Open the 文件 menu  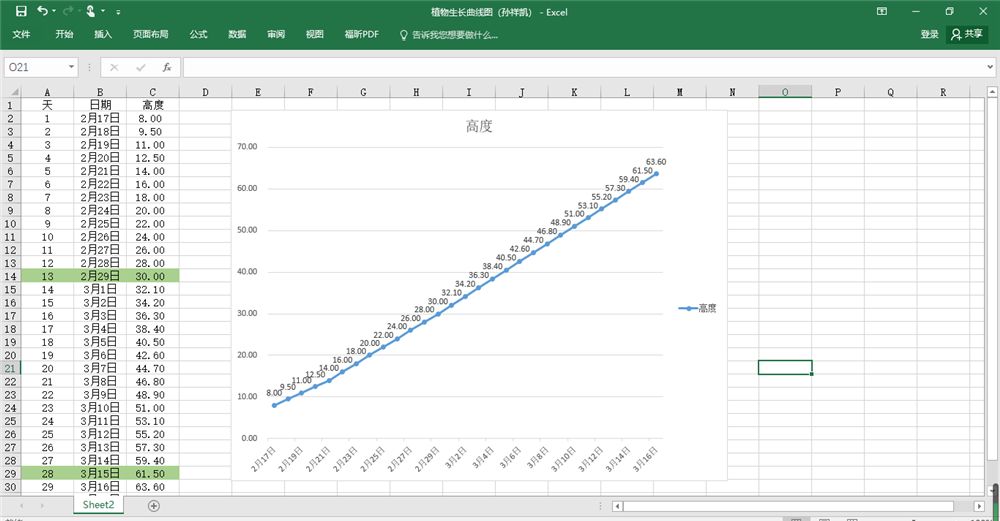point(21,34)
